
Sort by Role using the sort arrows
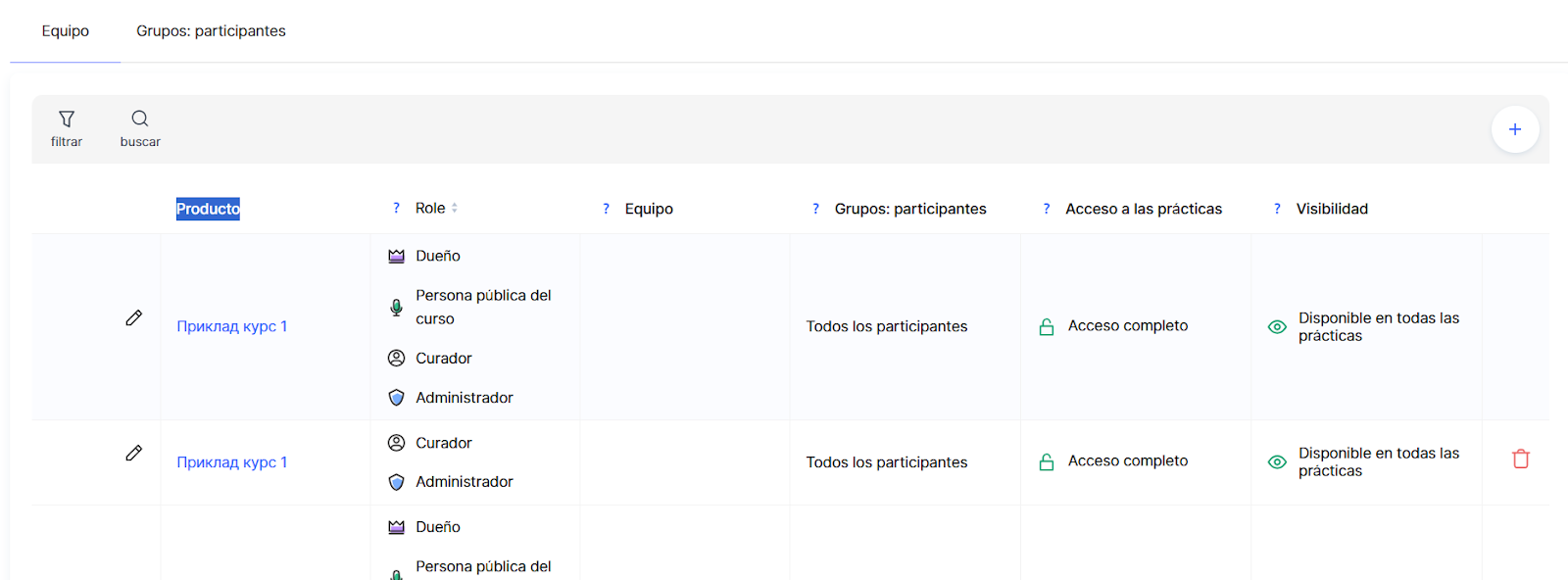click(455, 209)
